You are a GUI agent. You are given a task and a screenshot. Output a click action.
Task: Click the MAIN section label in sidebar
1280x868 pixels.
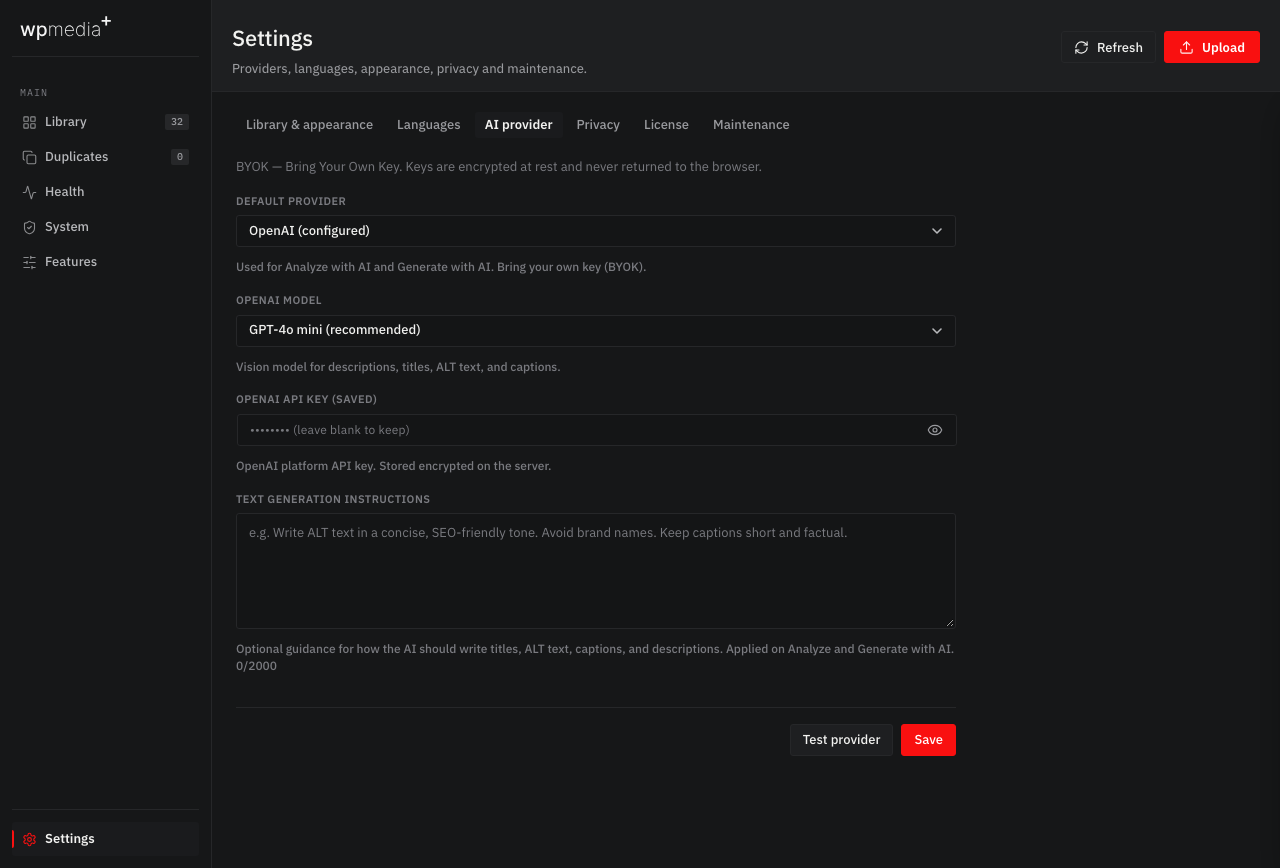pyautogui.click(x=34, y=93)
